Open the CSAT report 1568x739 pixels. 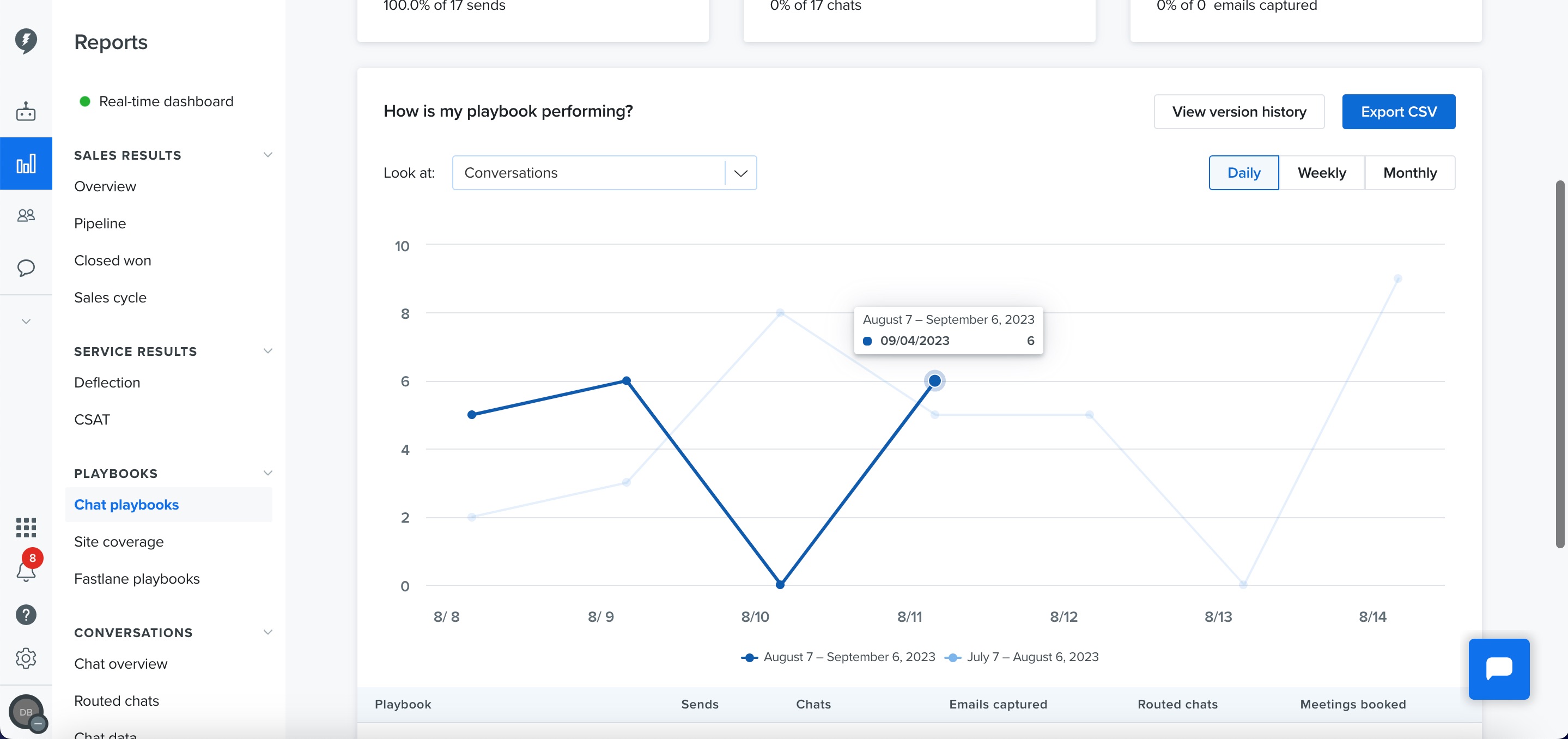(x=92, y=420)
